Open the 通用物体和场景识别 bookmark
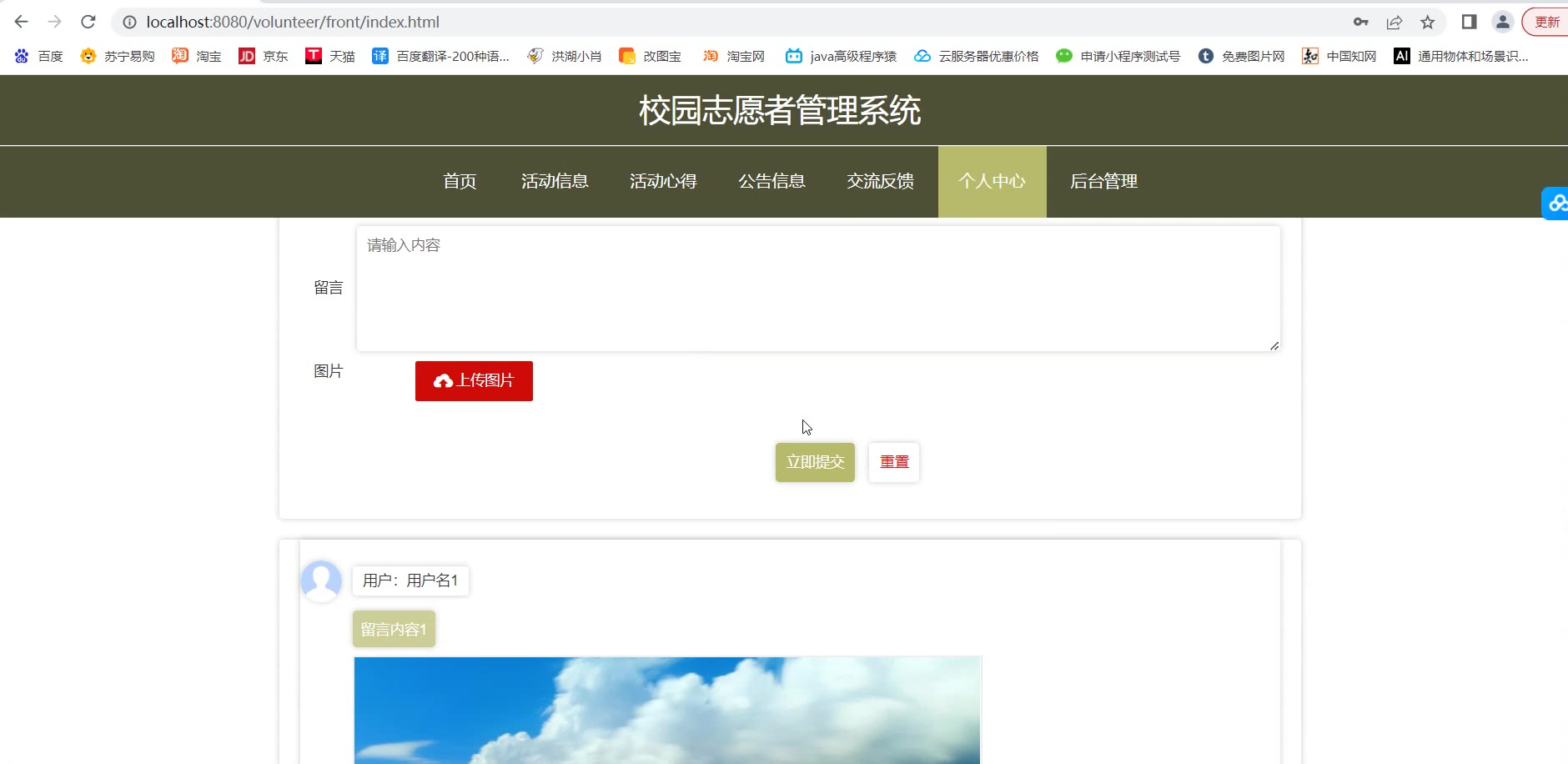This screenshot has width=1568, height=764. 1461,56
